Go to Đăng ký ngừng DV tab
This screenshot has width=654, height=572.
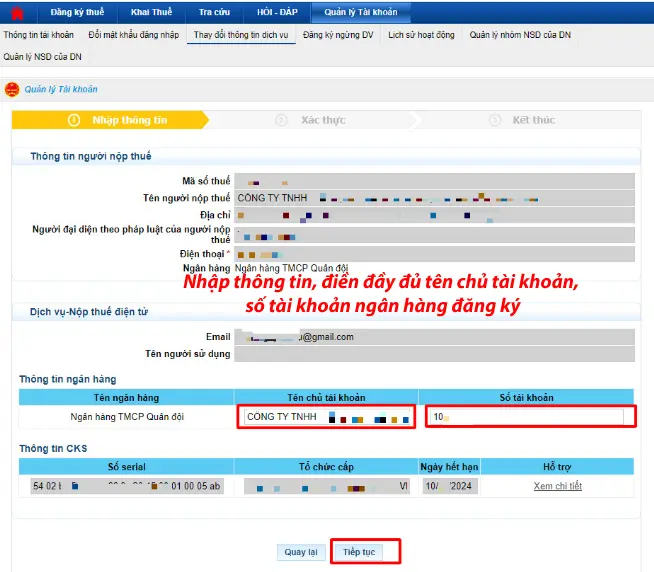coord(338,35)
